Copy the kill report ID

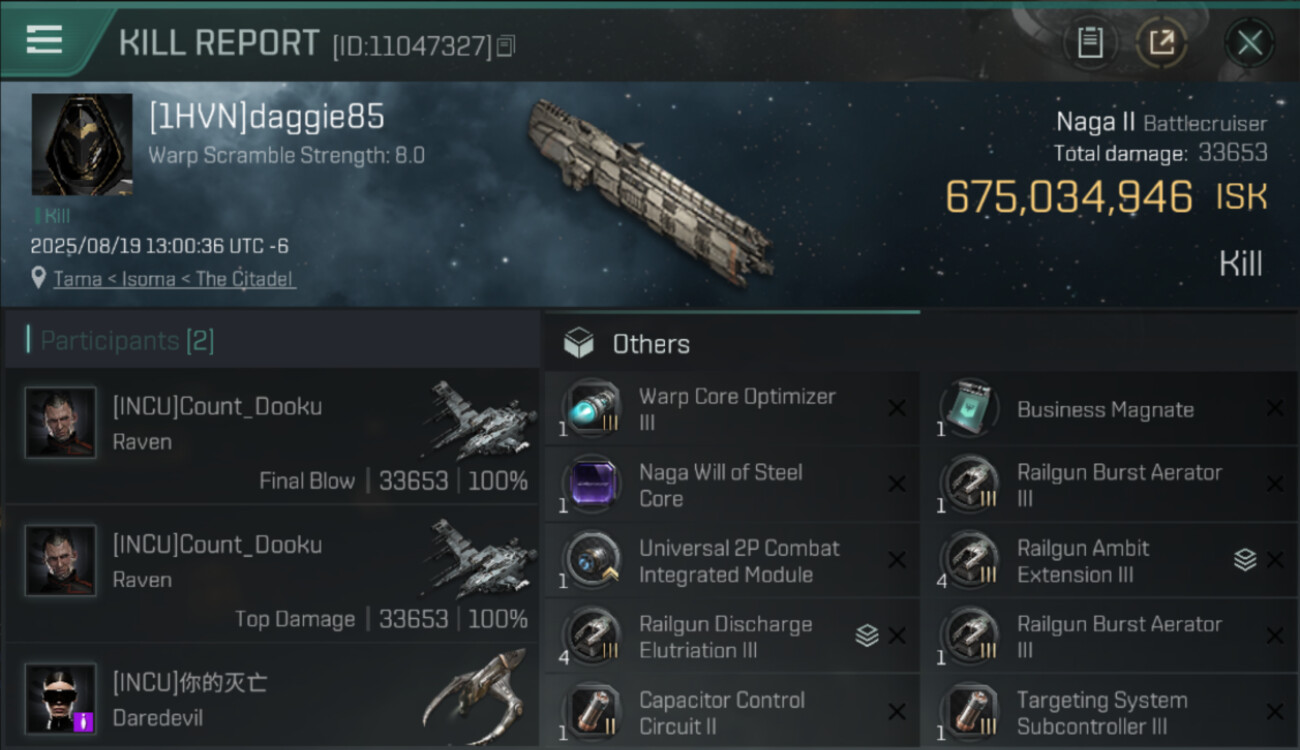pyautogui.click(x=506, y=46)
